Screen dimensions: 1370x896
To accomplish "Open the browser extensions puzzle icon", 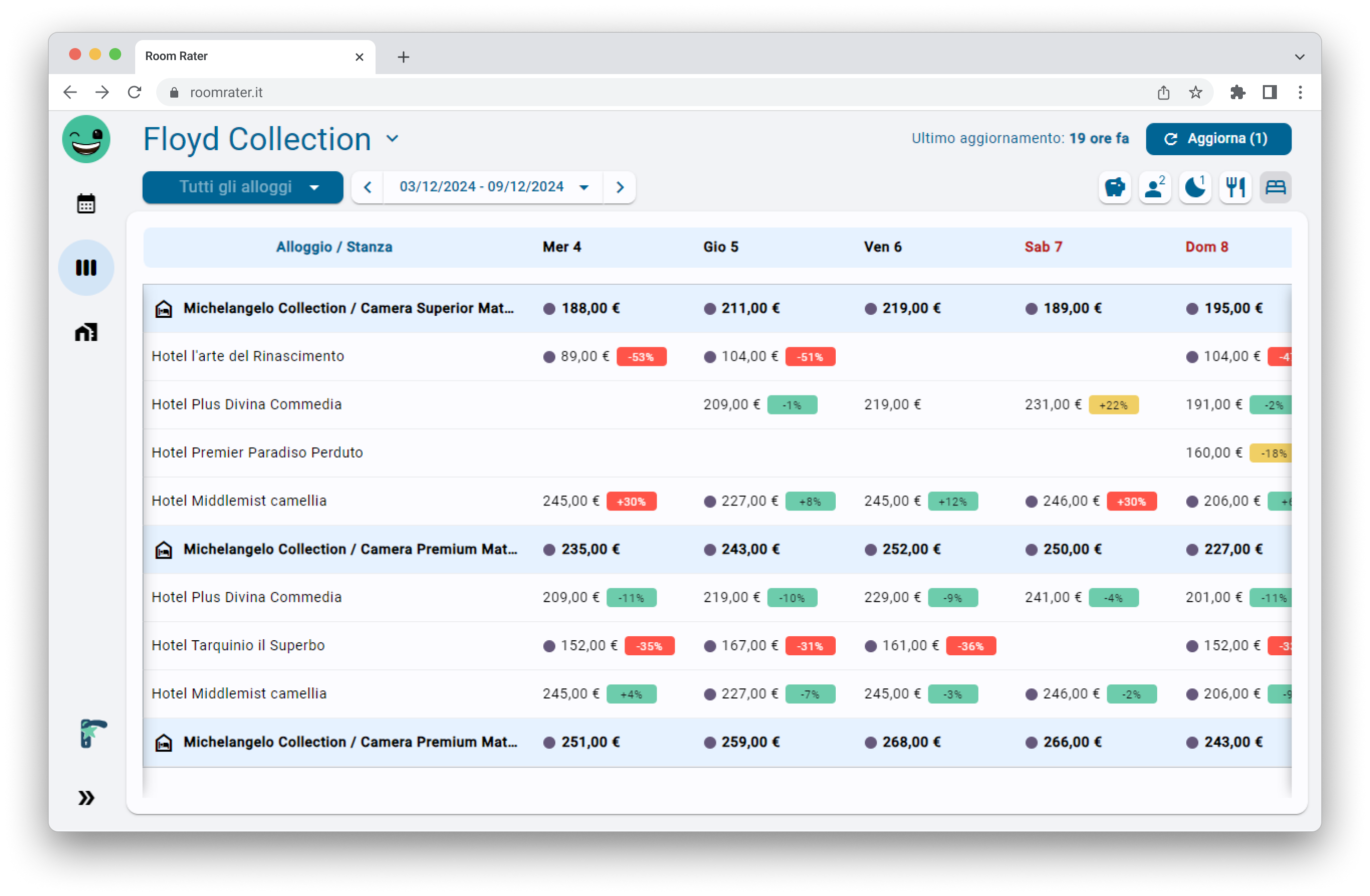I will point(1237,92).
